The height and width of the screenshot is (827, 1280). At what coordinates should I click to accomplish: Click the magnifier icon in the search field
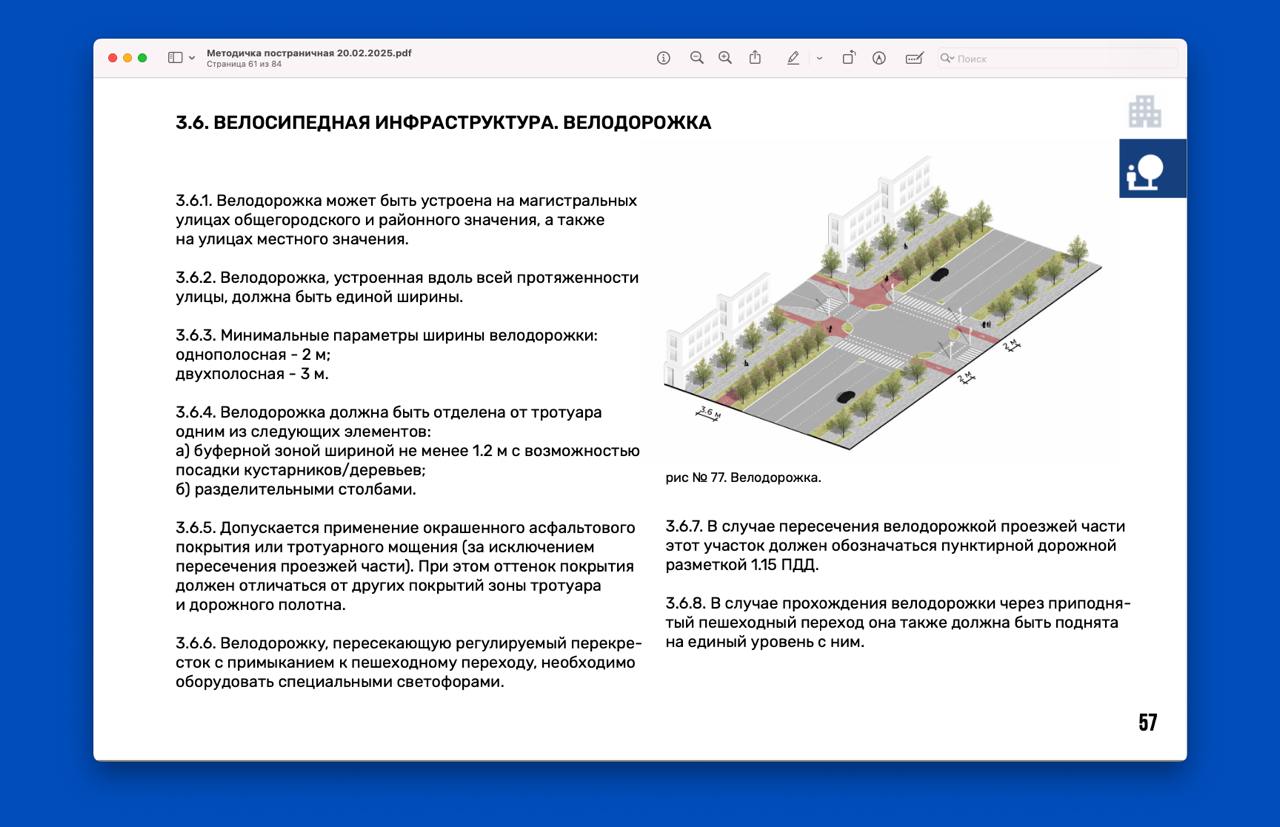pyautogui.click(x=946, y=58)
